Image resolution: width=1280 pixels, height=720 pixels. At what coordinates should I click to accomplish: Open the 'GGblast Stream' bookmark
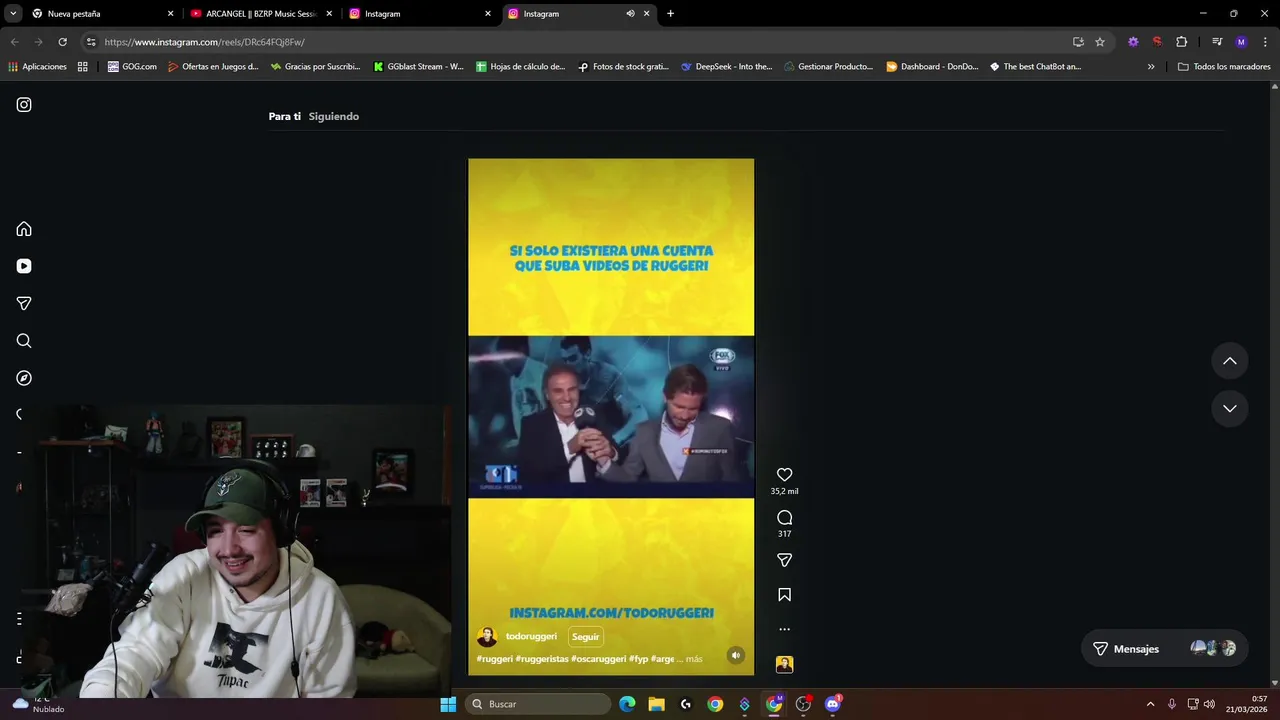418,67
